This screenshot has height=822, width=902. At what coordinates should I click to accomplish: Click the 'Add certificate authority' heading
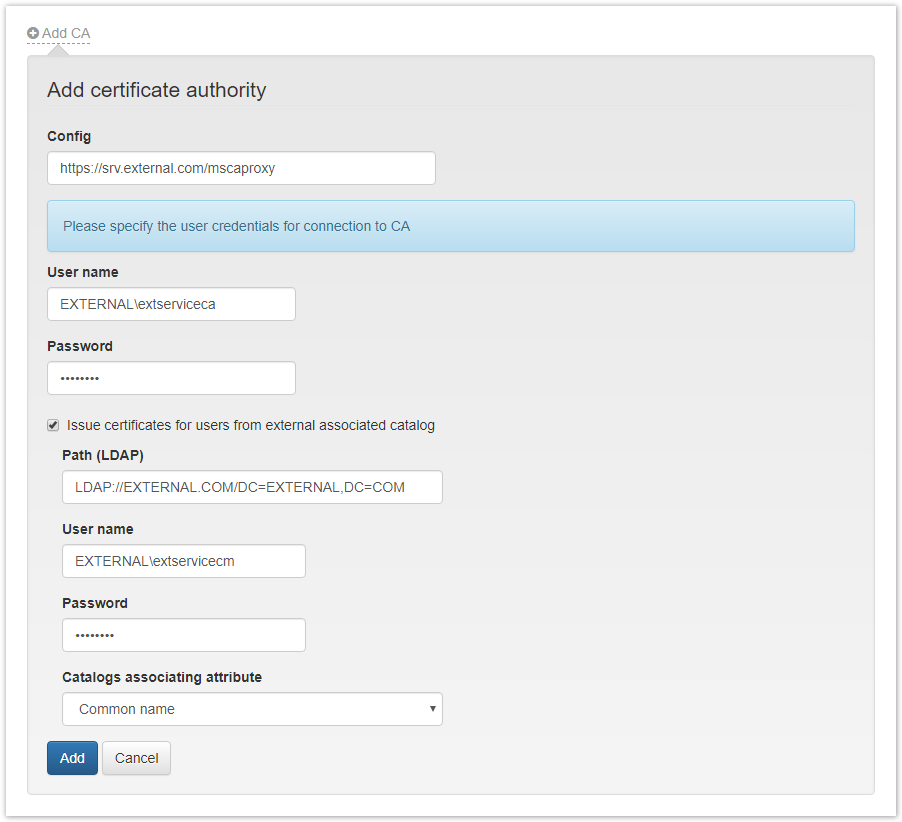tap(156, 90)
